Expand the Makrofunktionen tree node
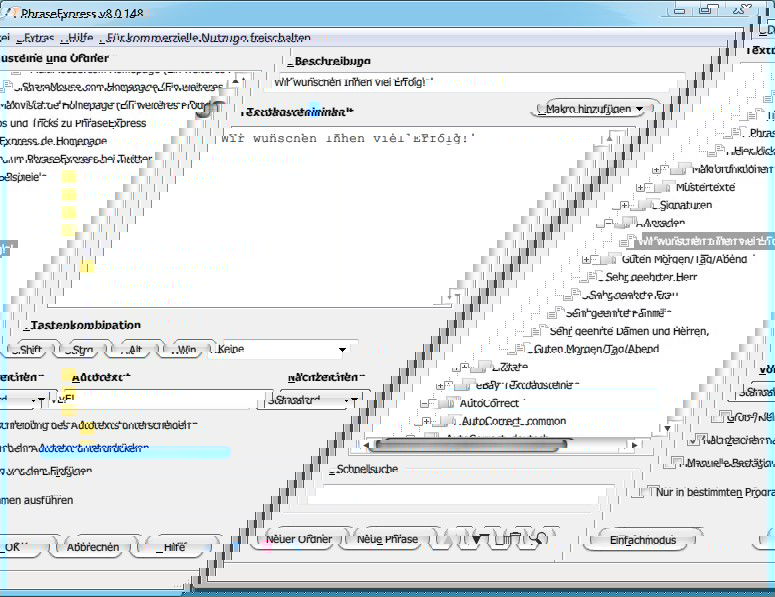The width and height of the screenshot is (775, 597). (656, 170)
